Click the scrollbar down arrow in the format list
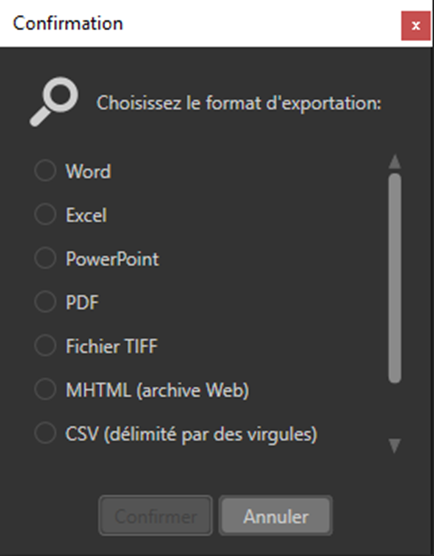The height and width of the screenshot is (556, 434). [x=395, y=445]
